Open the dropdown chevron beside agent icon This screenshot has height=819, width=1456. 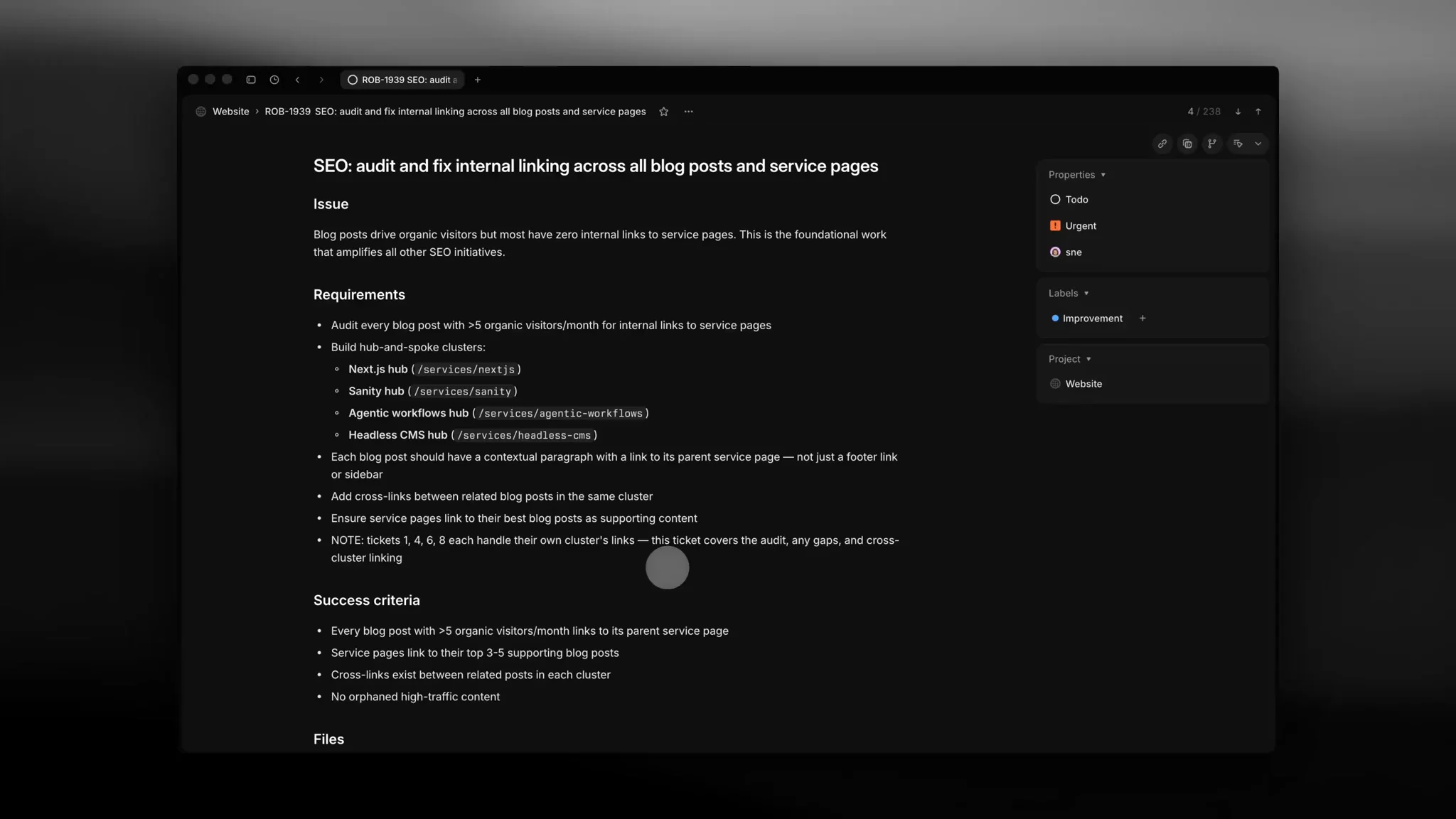tap(1258, 144)
